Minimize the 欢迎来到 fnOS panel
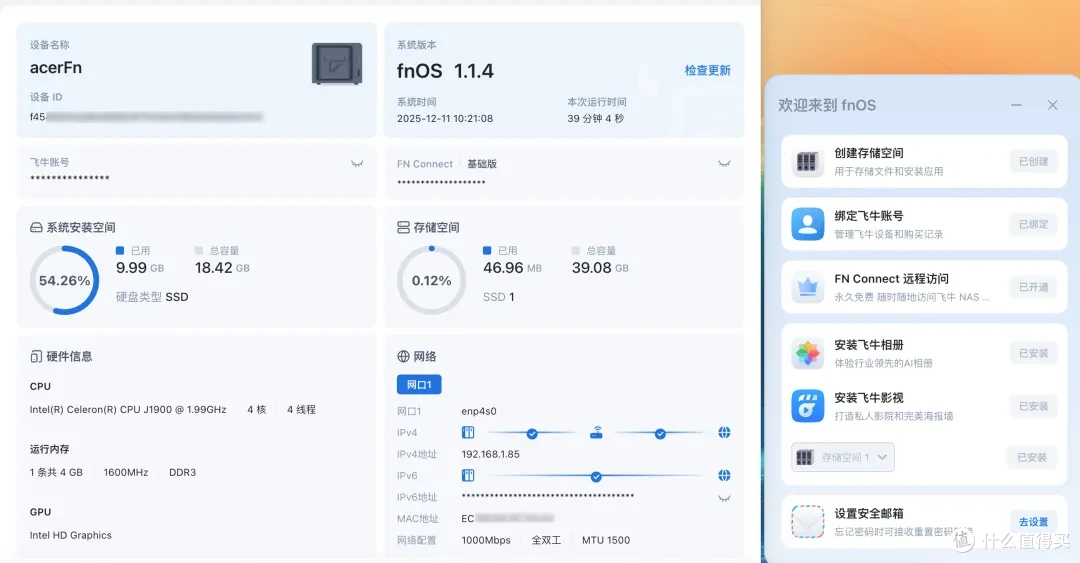 pyautogui.click(x=1016, y=105)
